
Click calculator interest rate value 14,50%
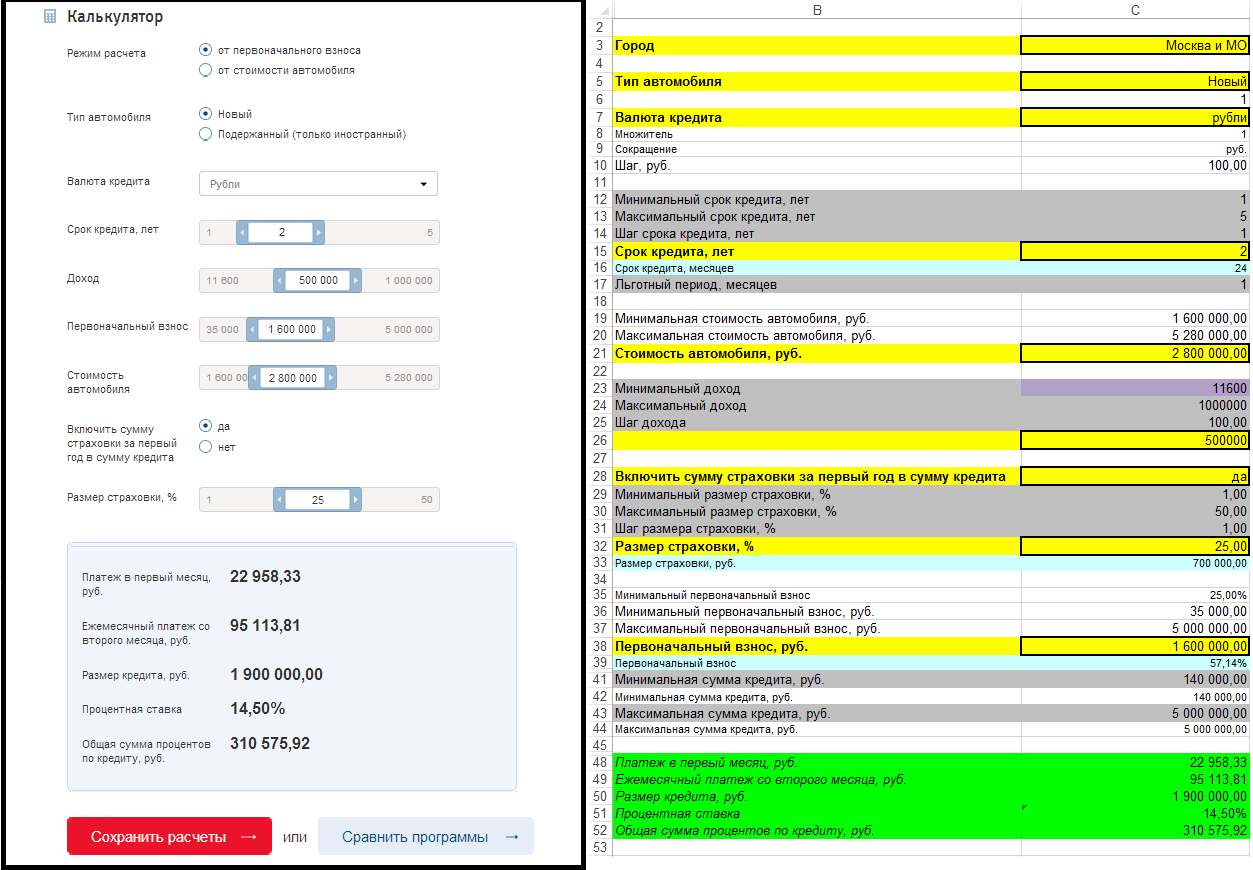pos(257,709)
